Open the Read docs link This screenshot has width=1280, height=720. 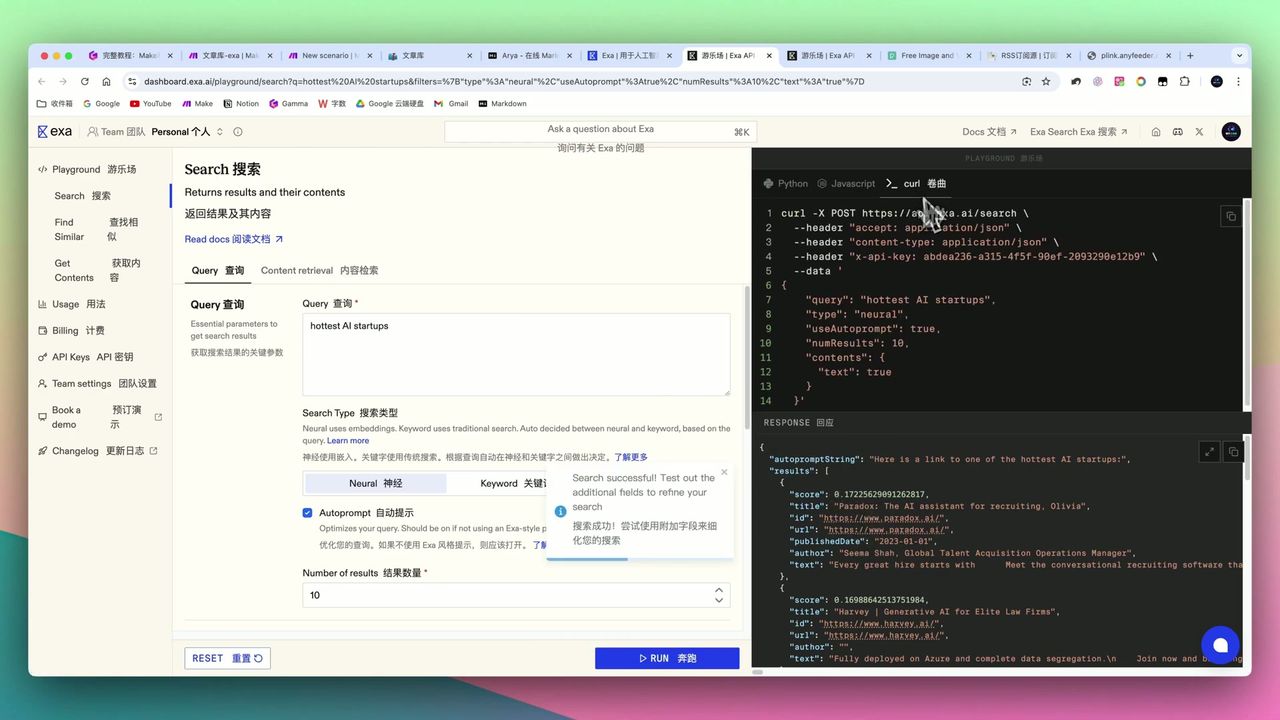pyautogui.click(x=234, y=239)
